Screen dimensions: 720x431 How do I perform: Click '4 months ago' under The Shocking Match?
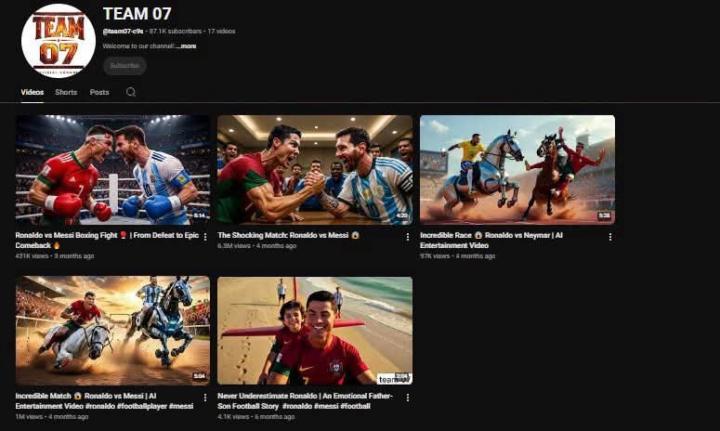[x=276, y=246]
